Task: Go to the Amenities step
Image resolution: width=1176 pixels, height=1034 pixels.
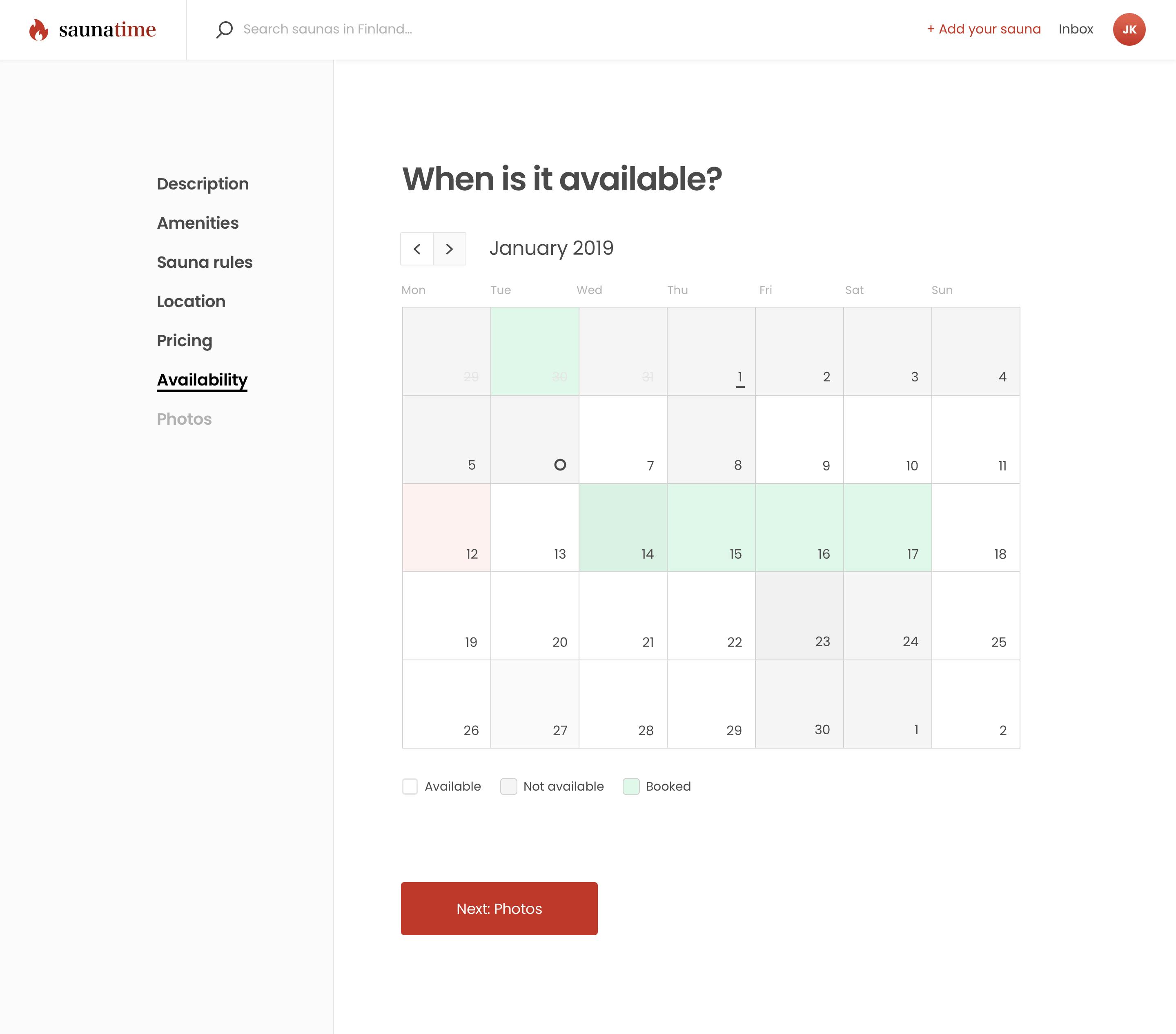Action: (x=198, y=223)
